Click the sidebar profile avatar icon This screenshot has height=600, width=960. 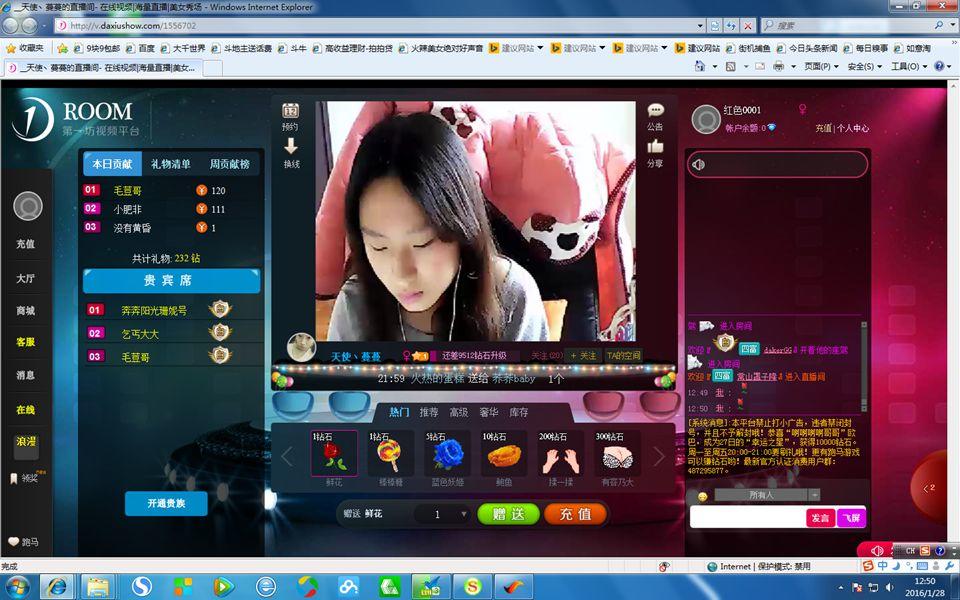pos(28,206)
